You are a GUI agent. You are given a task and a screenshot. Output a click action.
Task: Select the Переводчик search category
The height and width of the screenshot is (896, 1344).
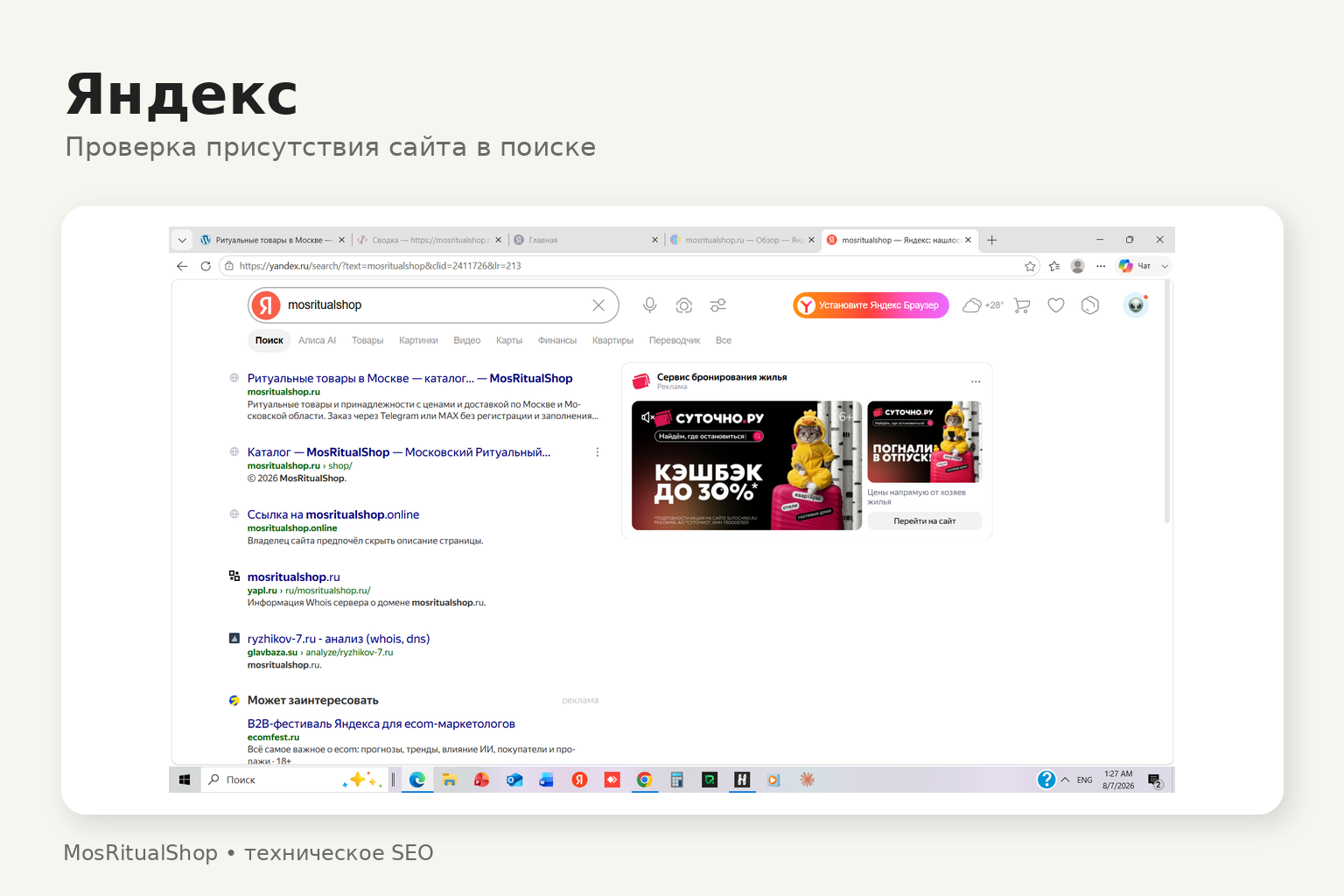675,340
